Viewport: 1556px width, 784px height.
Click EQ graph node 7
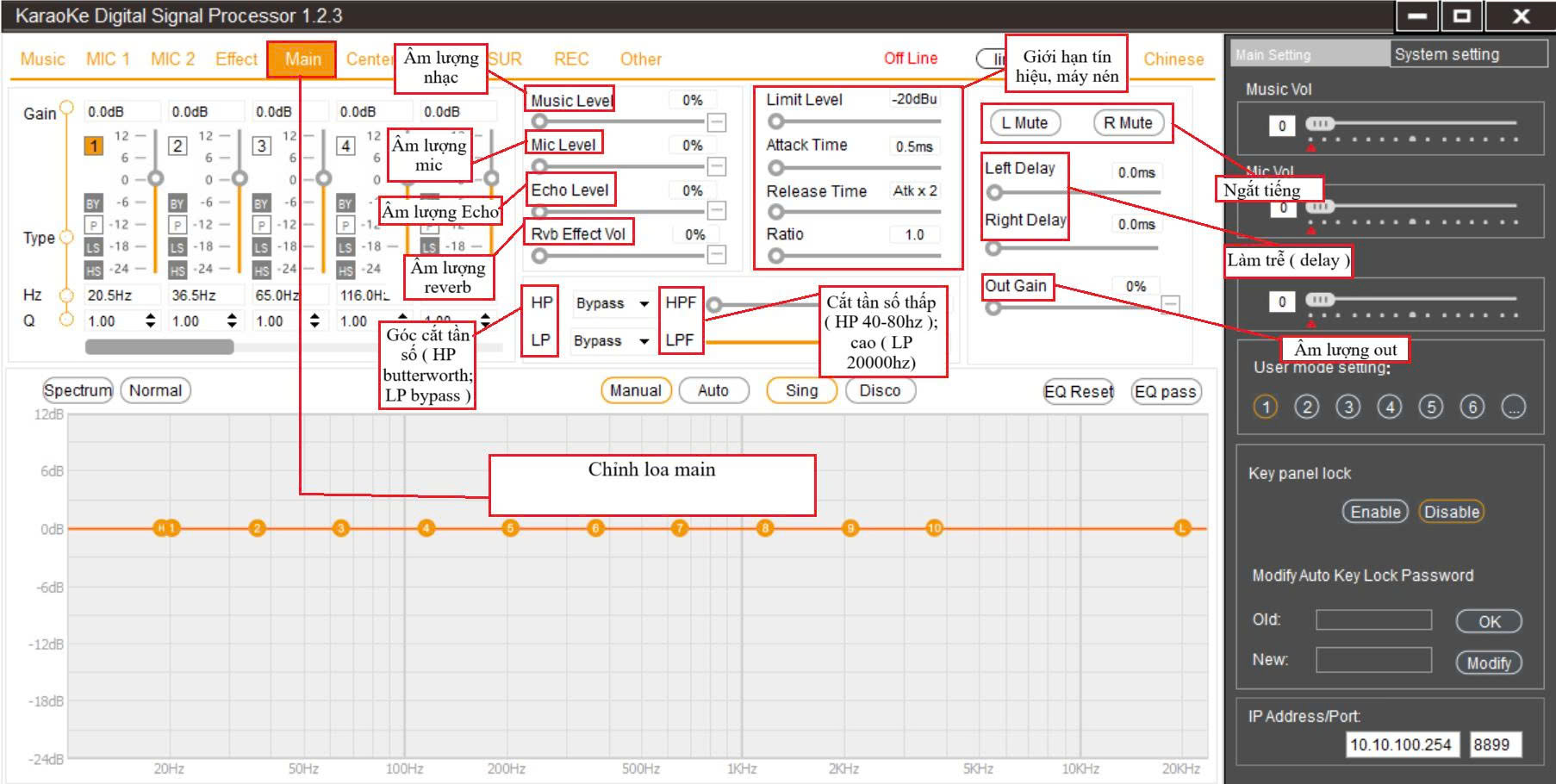(680, 528)
